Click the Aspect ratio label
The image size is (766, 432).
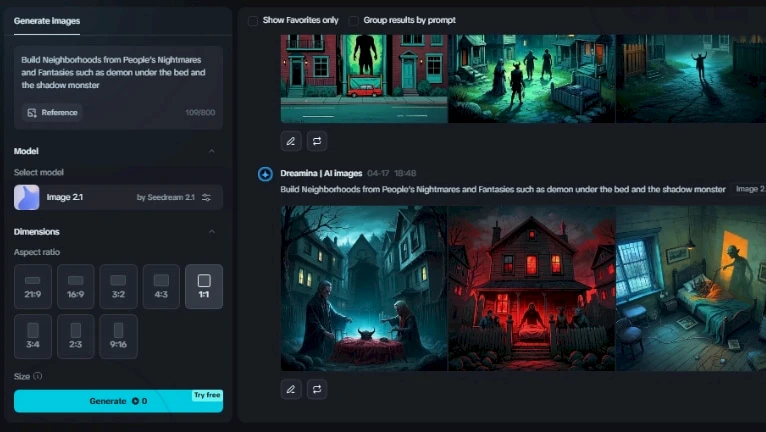point(37,252)
